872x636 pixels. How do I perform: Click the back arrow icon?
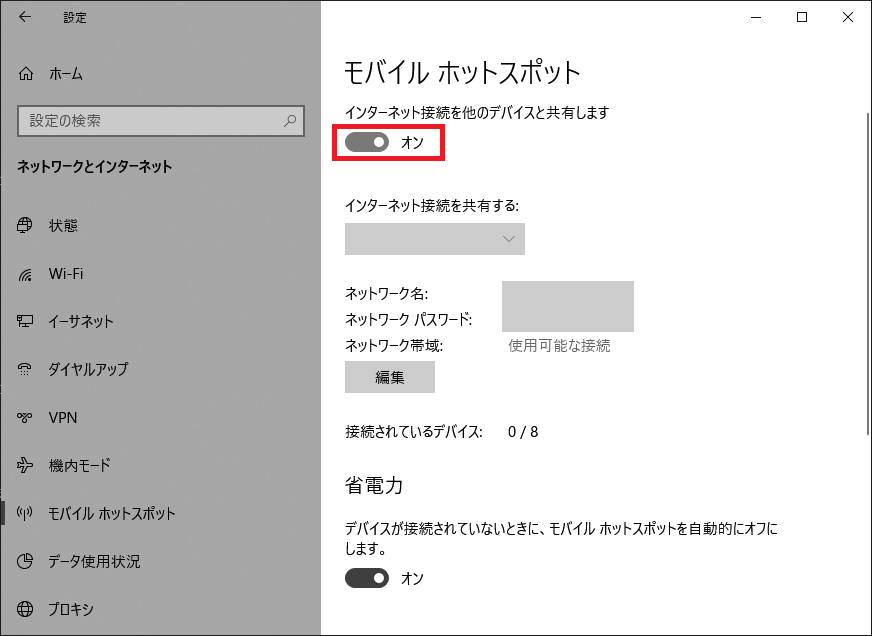(x=25, y=17)
